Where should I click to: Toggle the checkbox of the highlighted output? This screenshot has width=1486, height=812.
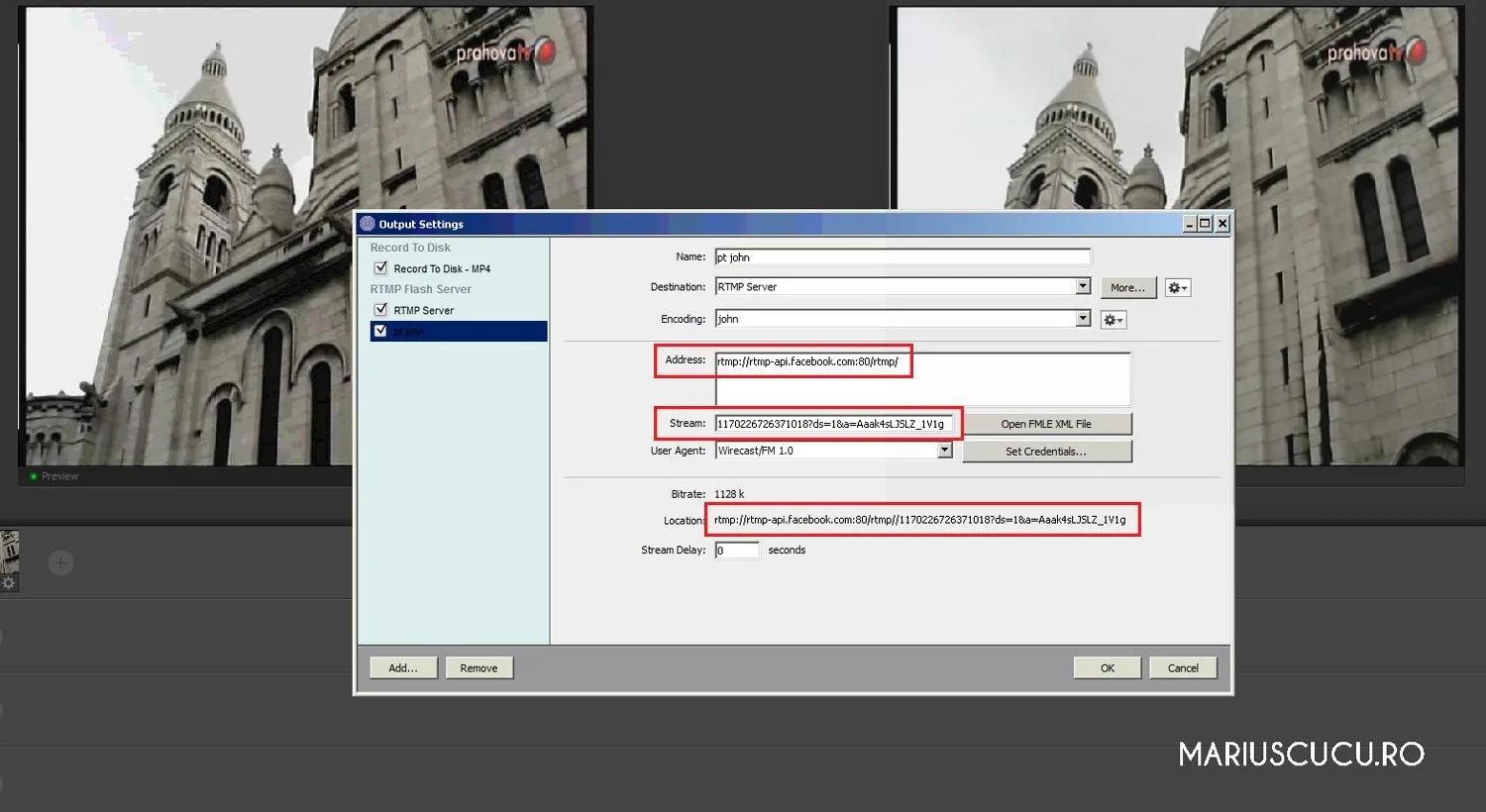pyautogui.click(x=380, y=331)
